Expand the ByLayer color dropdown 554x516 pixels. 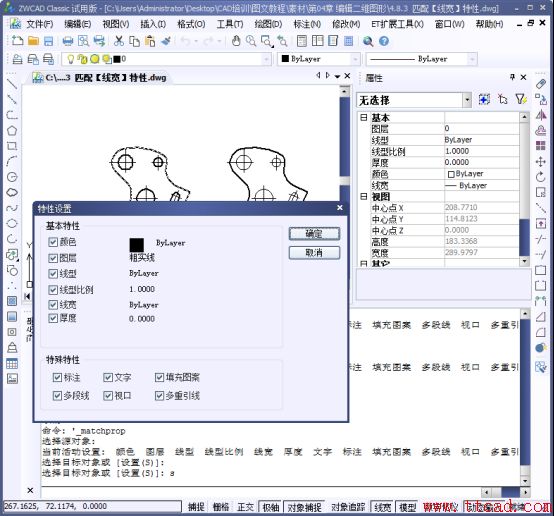coord(319,59)
